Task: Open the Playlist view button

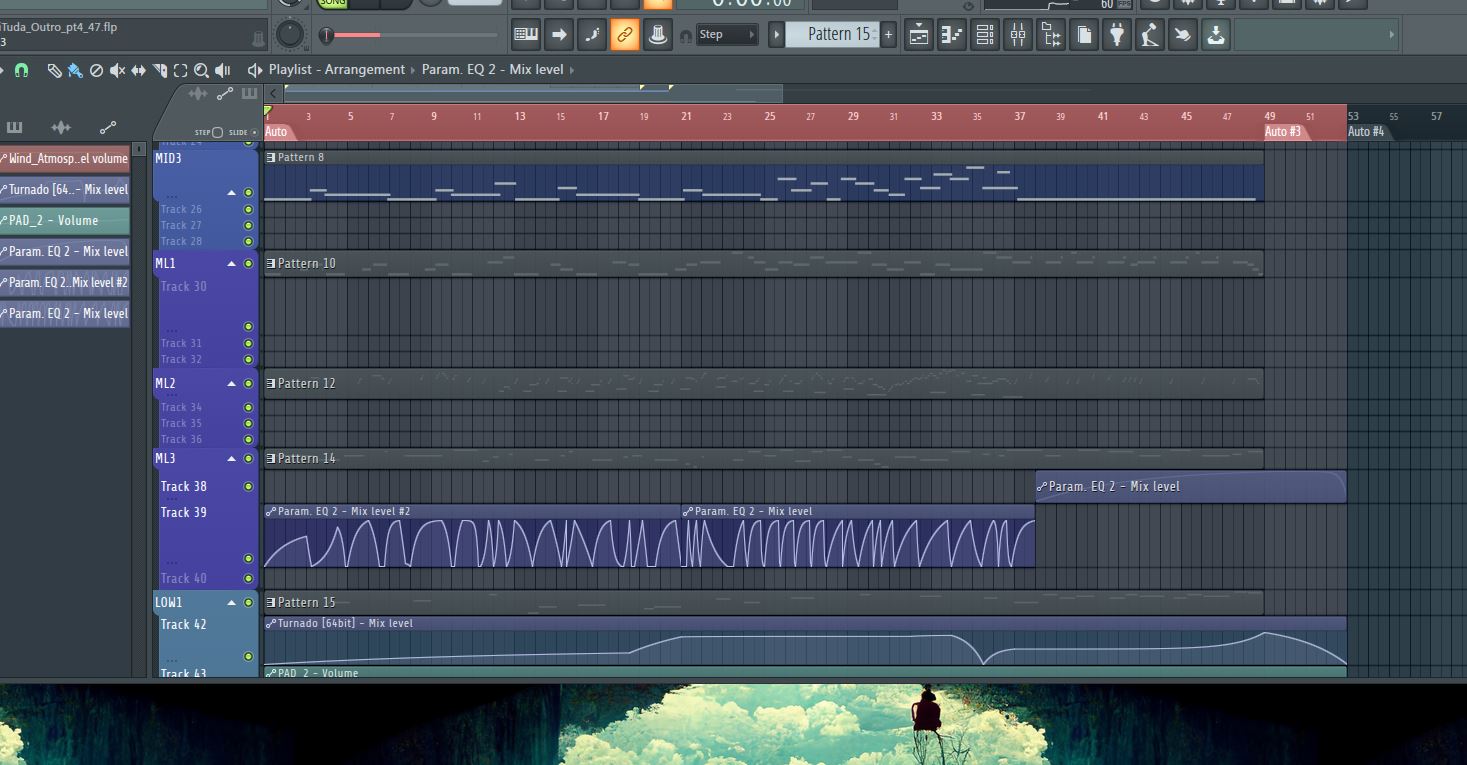Action: point(919,36)
